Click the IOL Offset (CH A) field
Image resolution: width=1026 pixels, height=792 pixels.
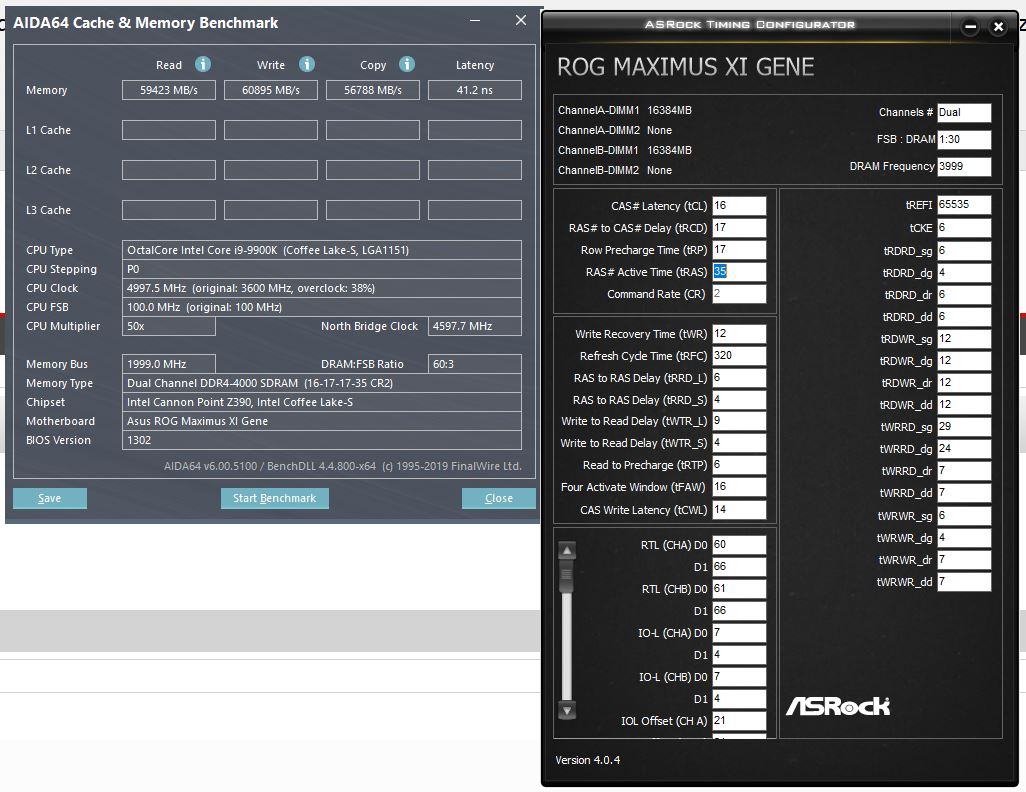739,721
